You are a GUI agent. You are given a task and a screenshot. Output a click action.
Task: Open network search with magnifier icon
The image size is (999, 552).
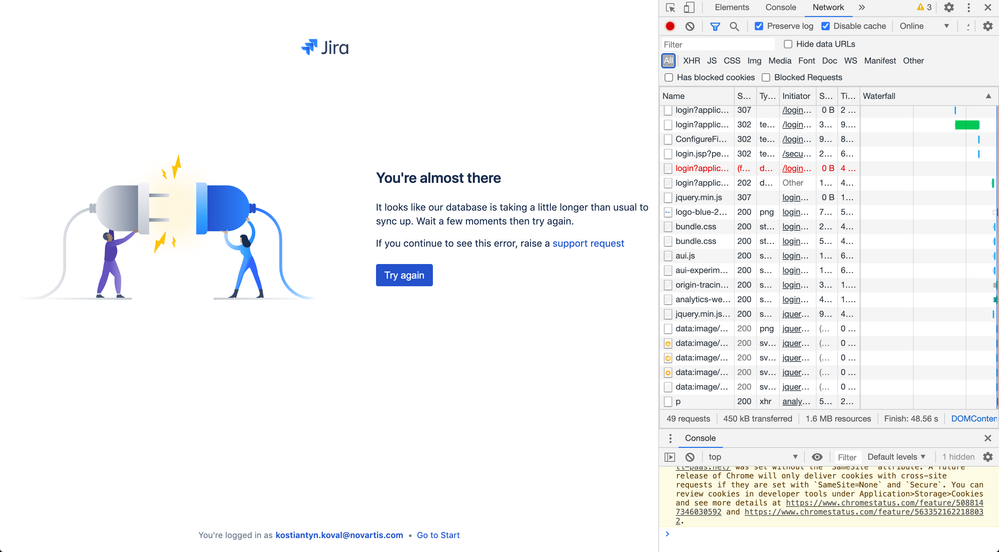click(x=734, y=26)
